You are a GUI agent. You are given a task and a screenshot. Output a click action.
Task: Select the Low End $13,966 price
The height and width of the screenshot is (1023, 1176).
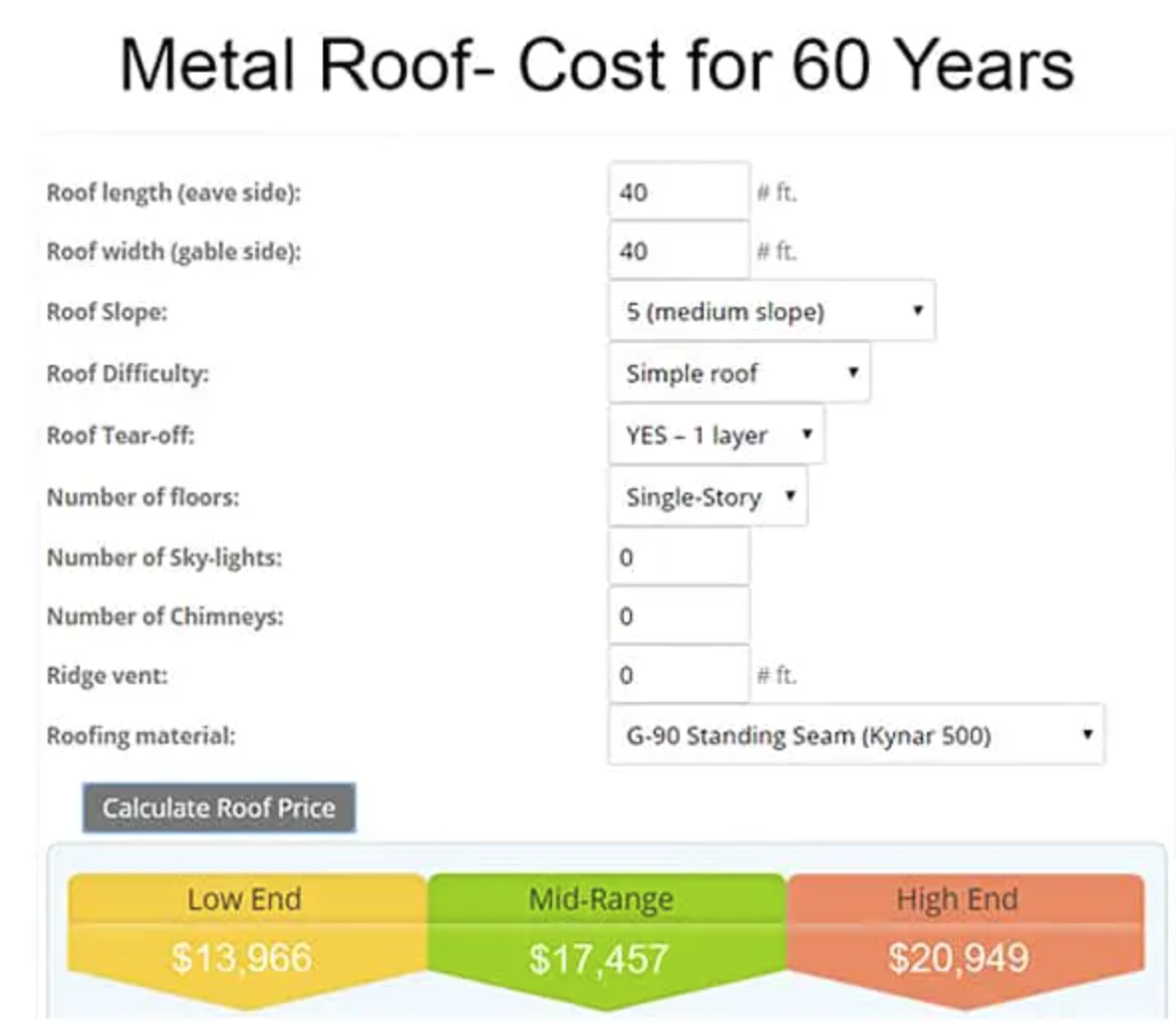pos(242,958)
